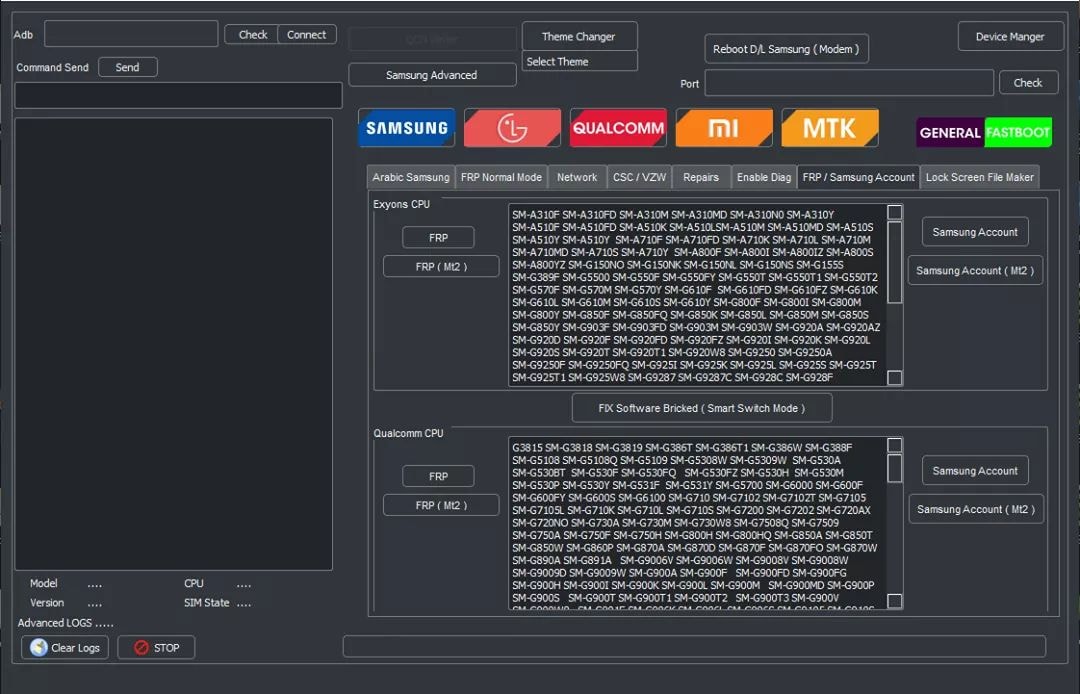This screenshot has width=1080, height=694.
Task: Open the CSC / VZW tab
Action: (x=640, y=177)
